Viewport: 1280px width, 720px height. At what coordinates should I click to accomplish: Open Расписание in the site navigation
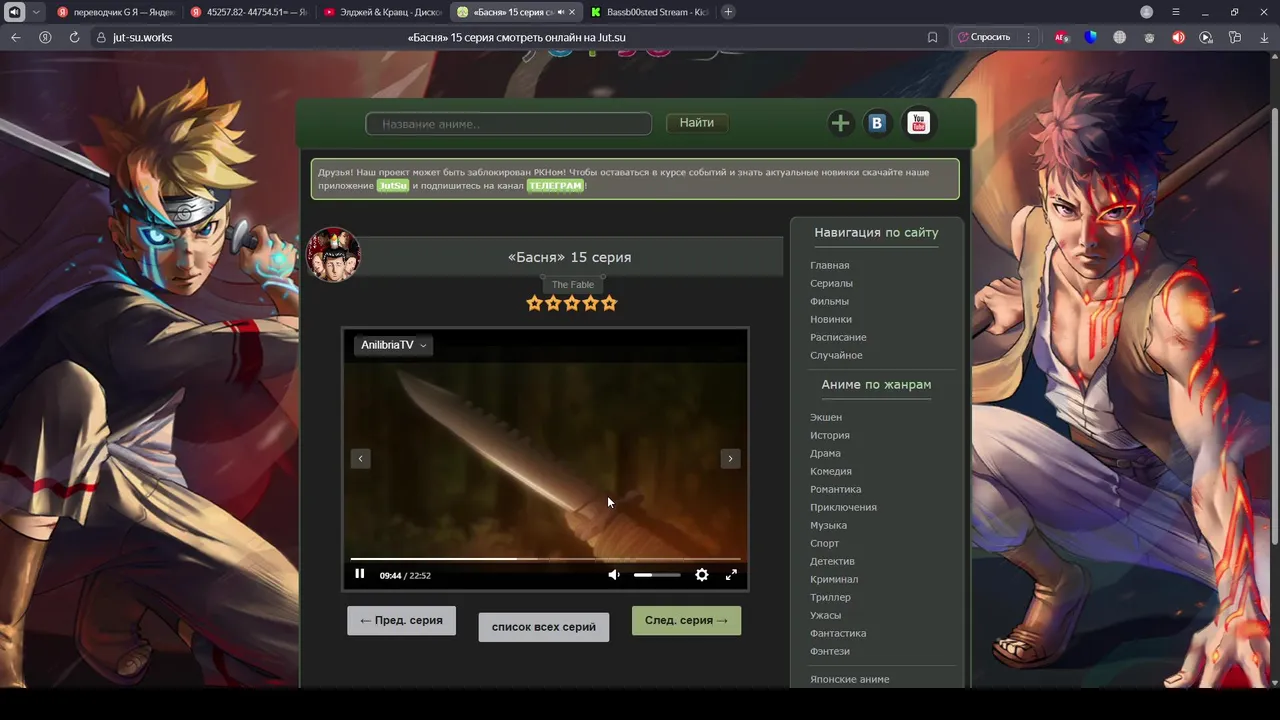[838, 337]
